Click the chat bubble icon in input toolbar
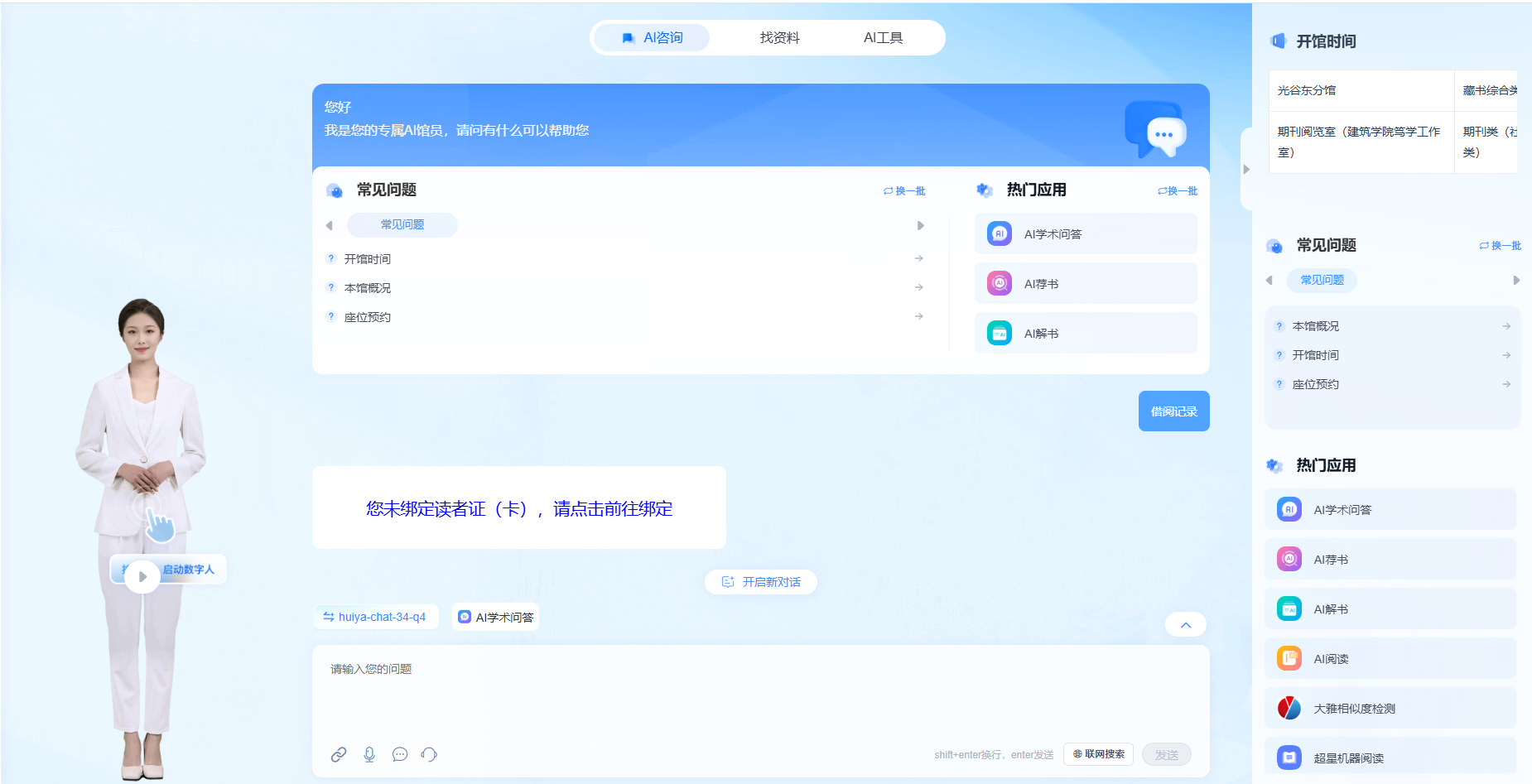This screenshot has height=784, width=1532. (400, 755)
